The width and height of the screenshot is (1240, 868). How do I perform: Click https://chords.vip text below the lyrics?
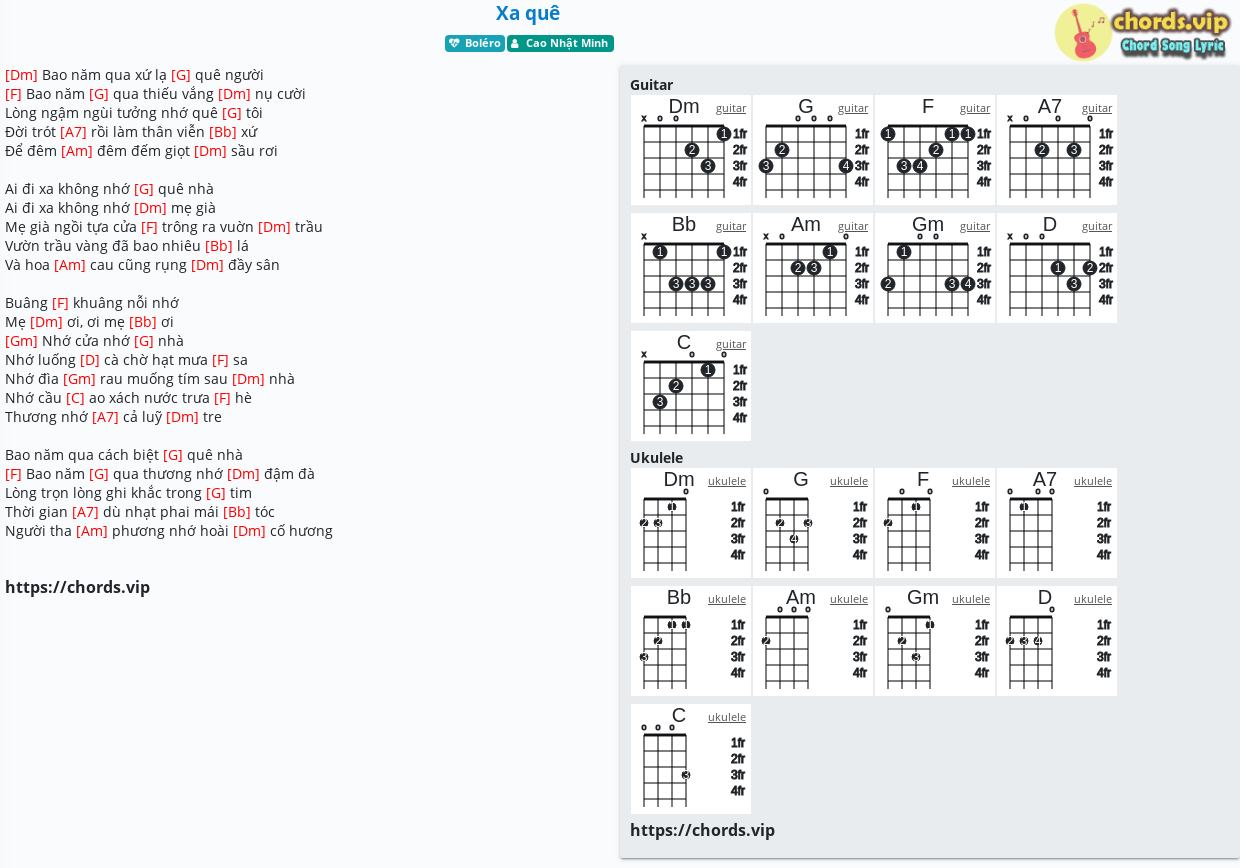click(77, 587)
